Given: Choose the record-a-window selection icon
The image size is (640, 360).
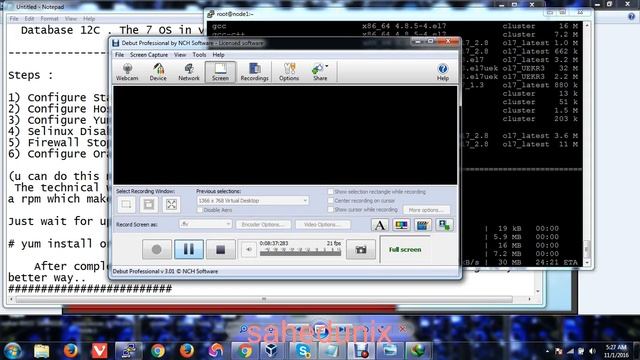Looking at the screenshot, I should 149,204.
